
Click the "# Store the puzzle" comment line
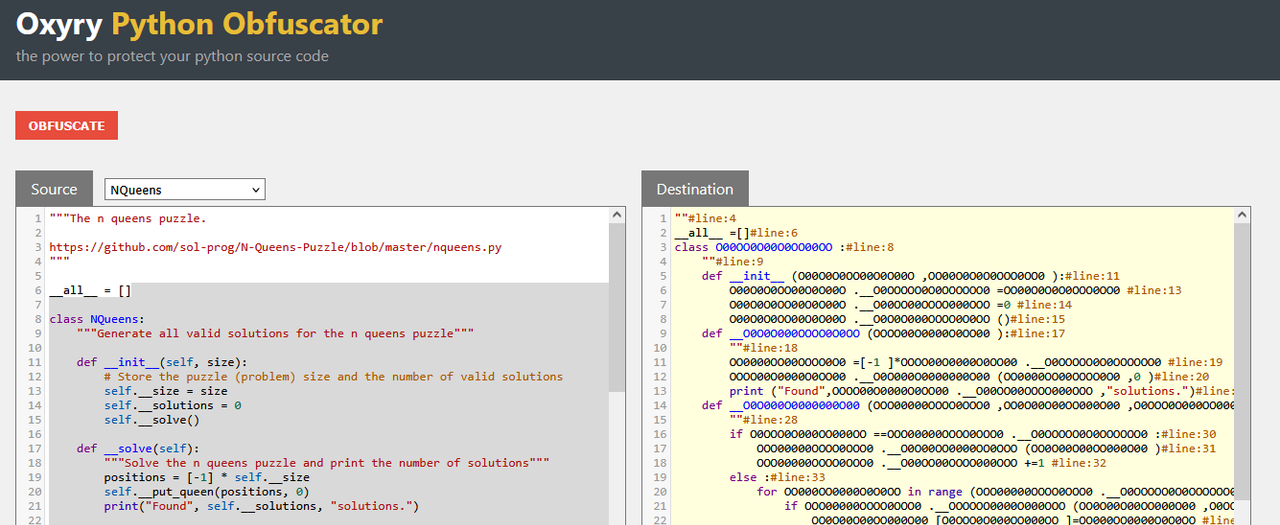point(333,376)
